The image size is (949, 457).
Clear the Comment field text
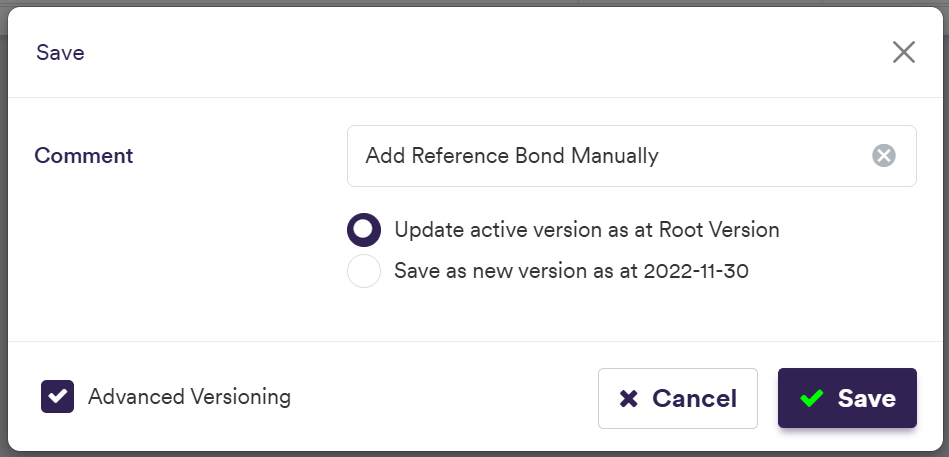(883, 156)
